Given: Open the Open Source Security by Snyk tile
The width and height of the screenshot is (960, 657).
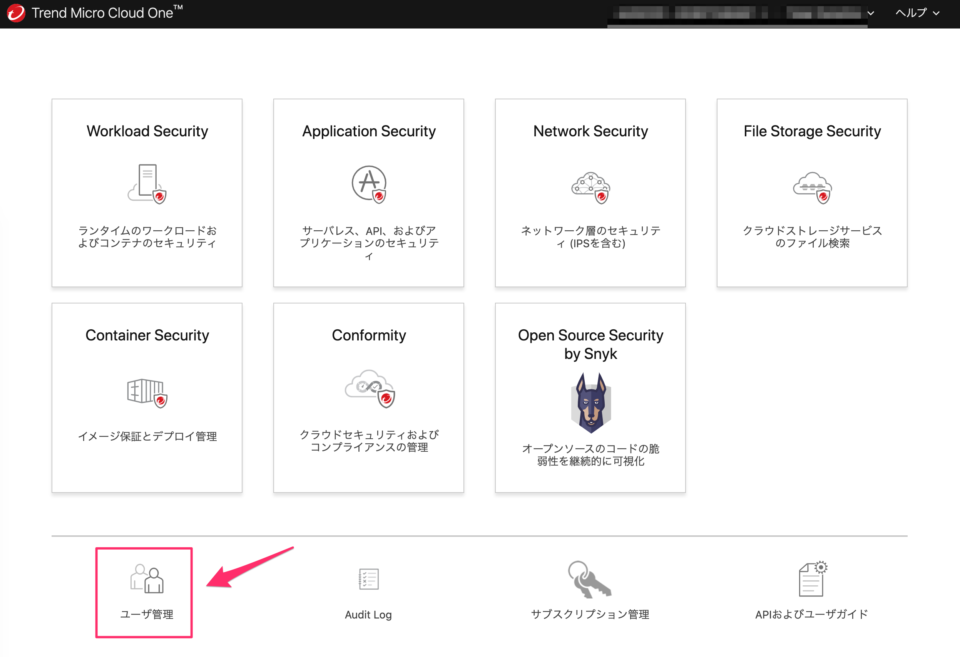Looking at the screenshot, I should click(590, 397).
